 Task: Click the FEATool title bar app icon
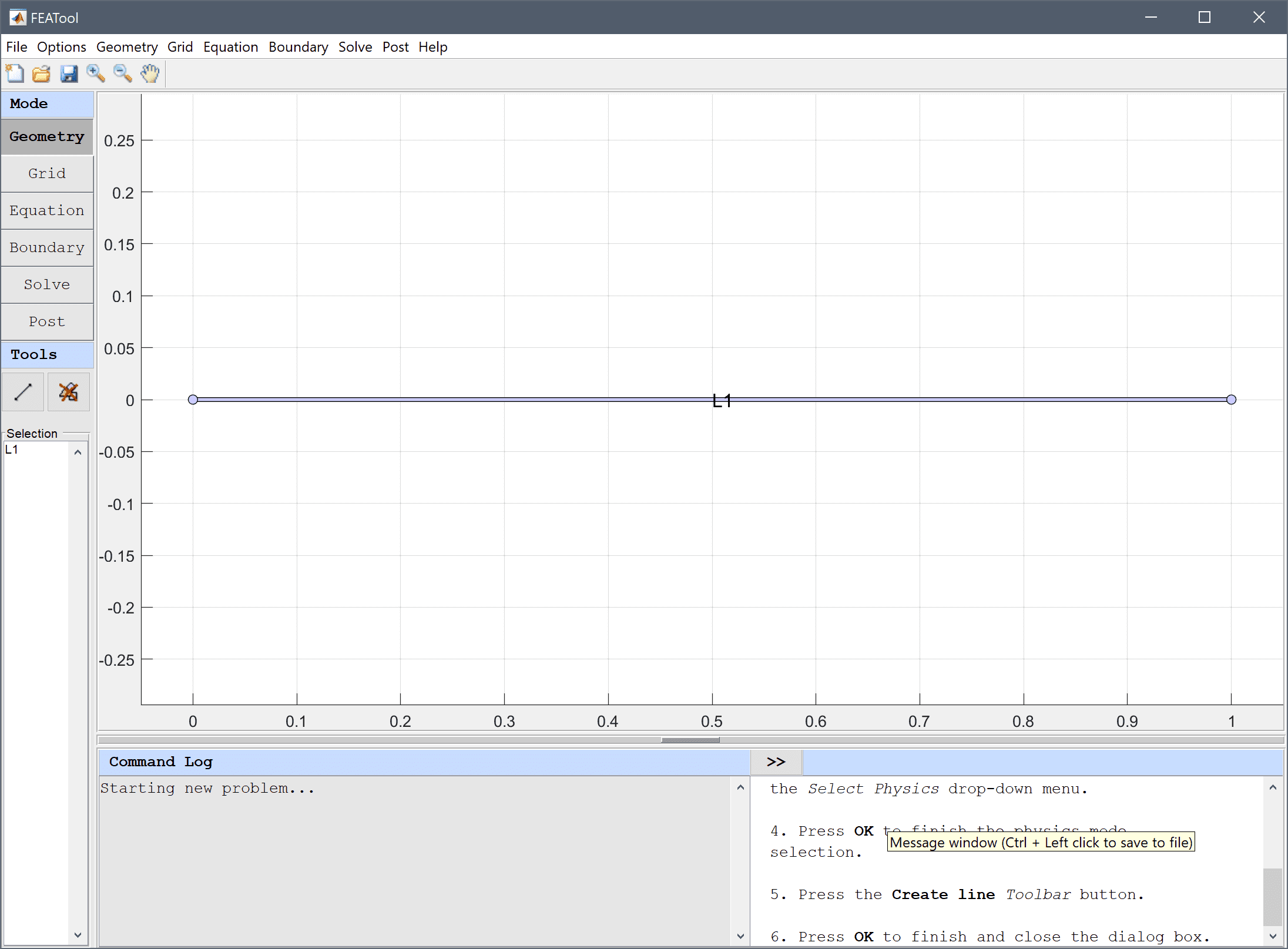pyautogui.click(x=18, y=18)
